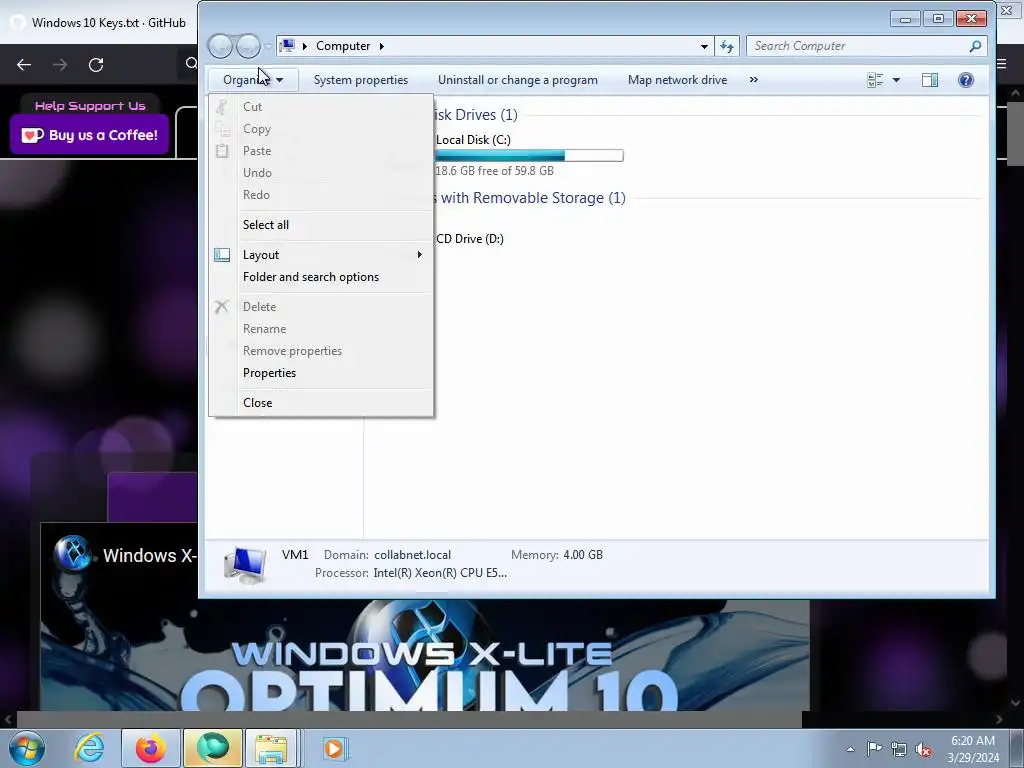1024x768 pixels.
Task: Click the Action Center flag icon
Action: point(874,749)
